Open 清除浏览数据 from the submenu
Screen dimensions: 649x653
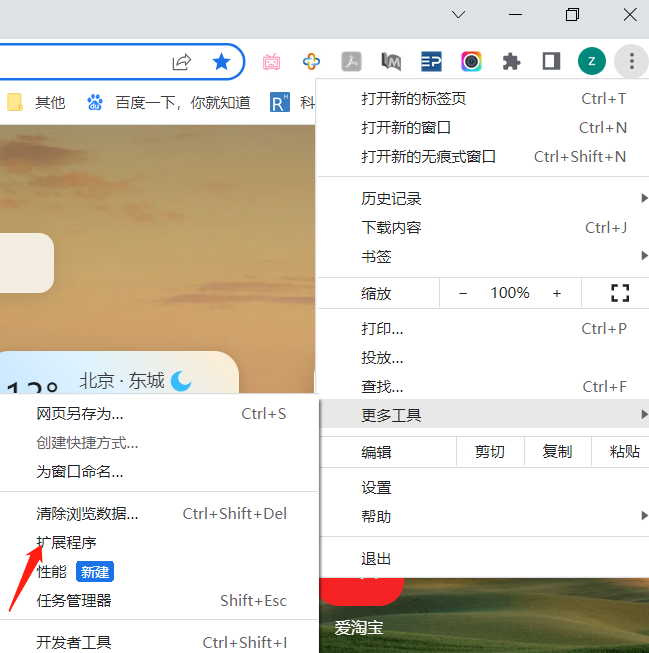point(88,514)
